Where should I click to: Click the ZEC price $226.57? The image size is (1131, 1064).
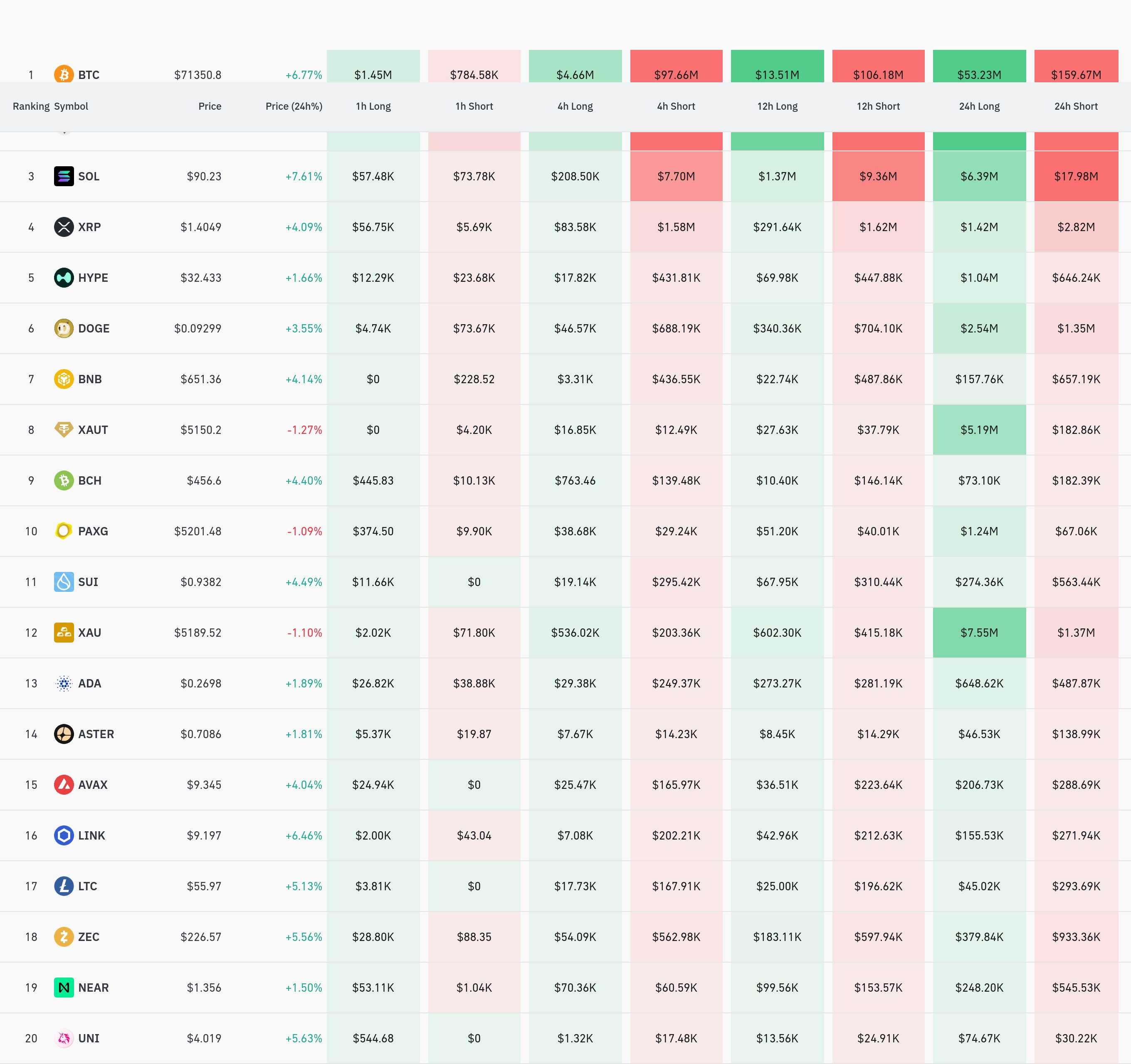(200, 937)
